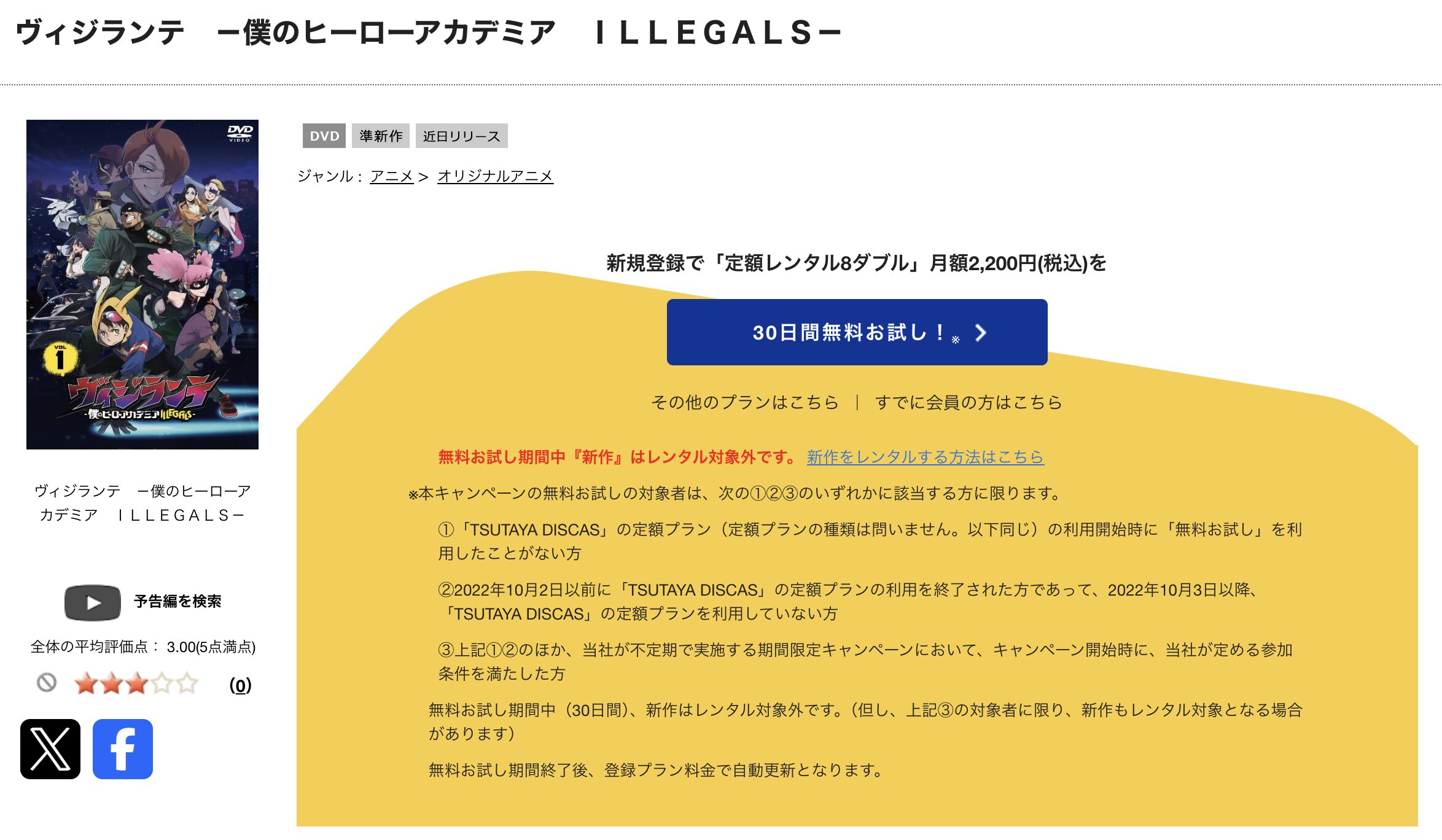
Task: Click title under cover ヴィジランテ caption
Action: pyautogui.click(x=142, y=503)
